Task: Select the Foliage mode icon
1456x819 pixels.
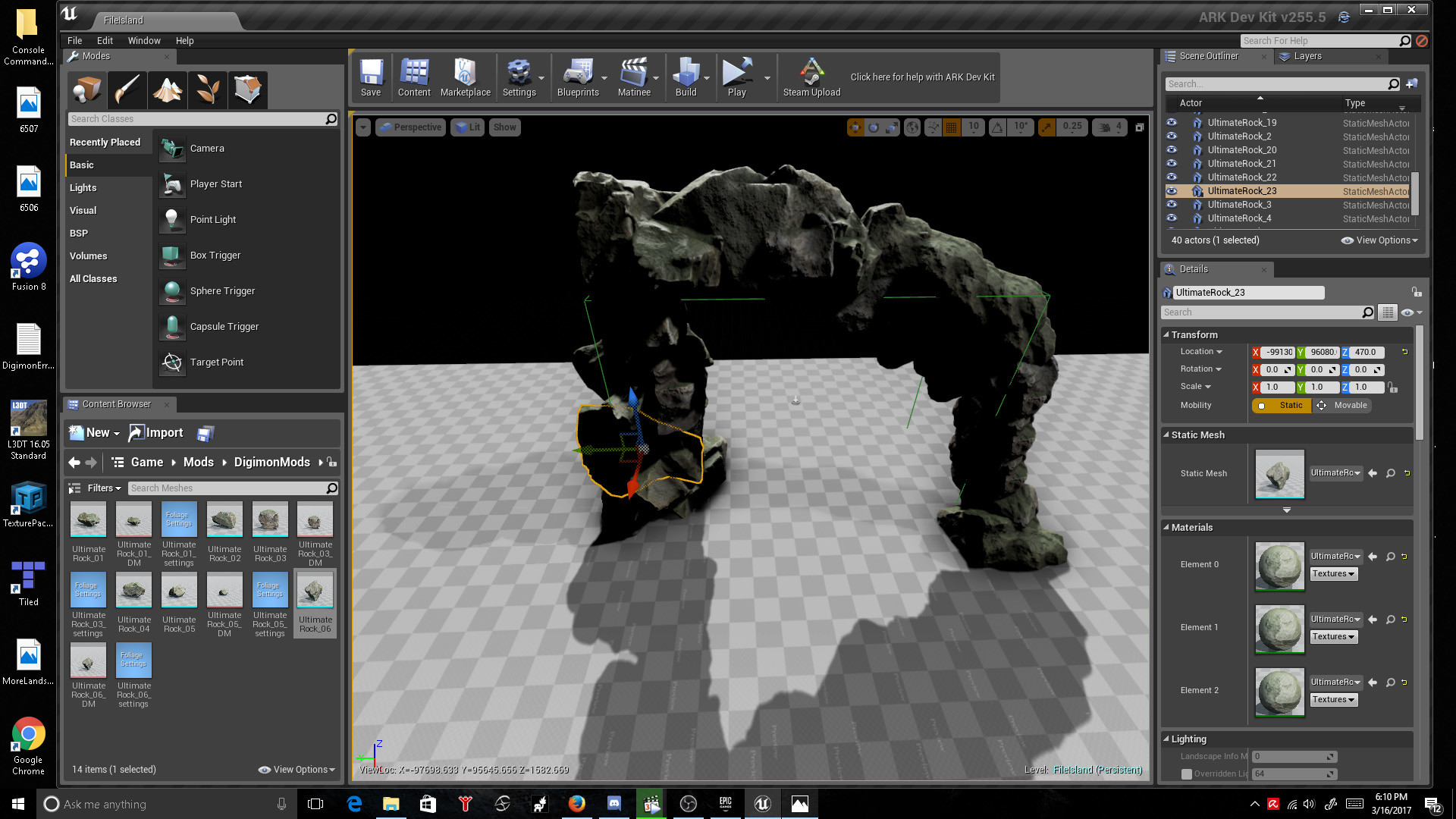Action: (207, 89)
